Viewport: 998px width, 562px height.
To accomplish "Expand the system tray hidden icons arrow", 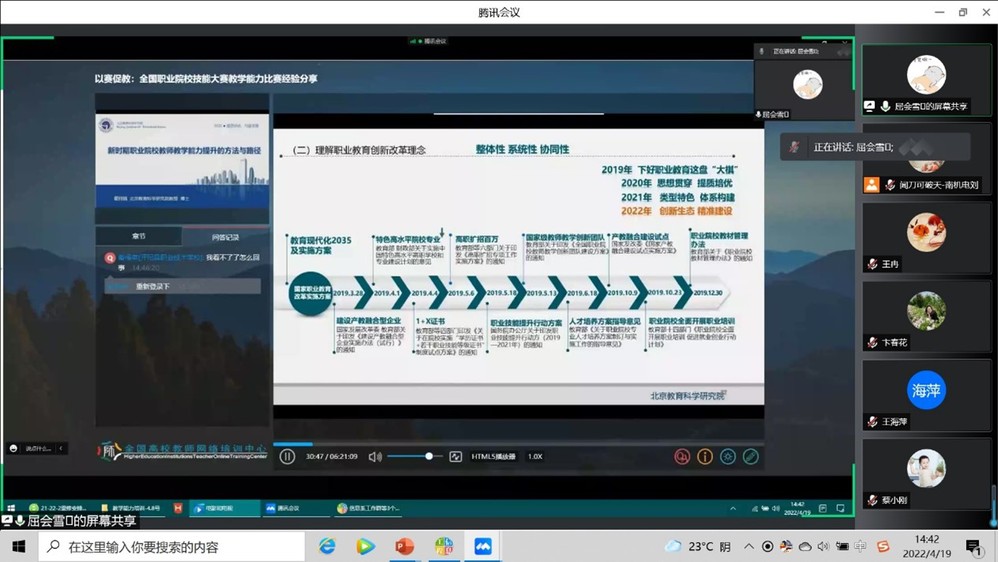I will 751,546.
